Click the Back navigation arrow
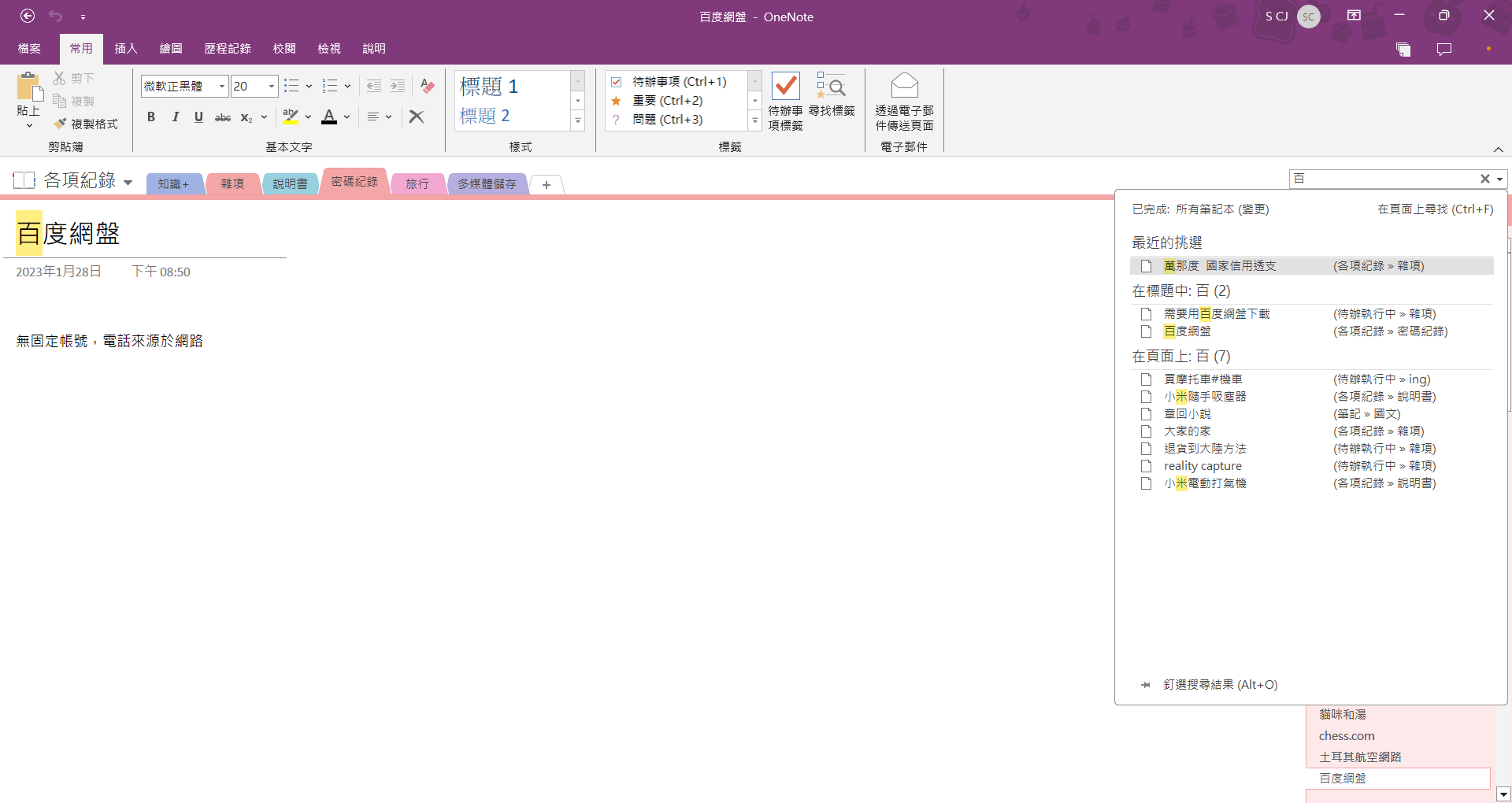This screenshot has height=803, width=1512. coord(28,16)
